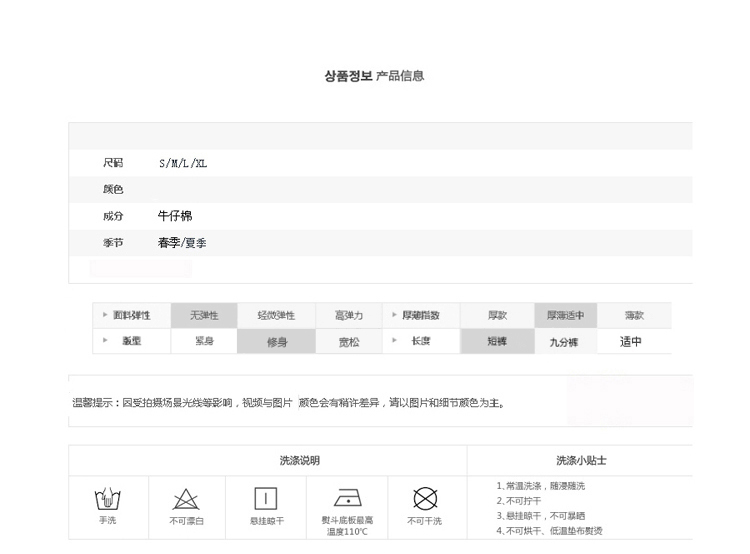
Task: Click the 高弹力 elasticity option
Action: (348, 315)
